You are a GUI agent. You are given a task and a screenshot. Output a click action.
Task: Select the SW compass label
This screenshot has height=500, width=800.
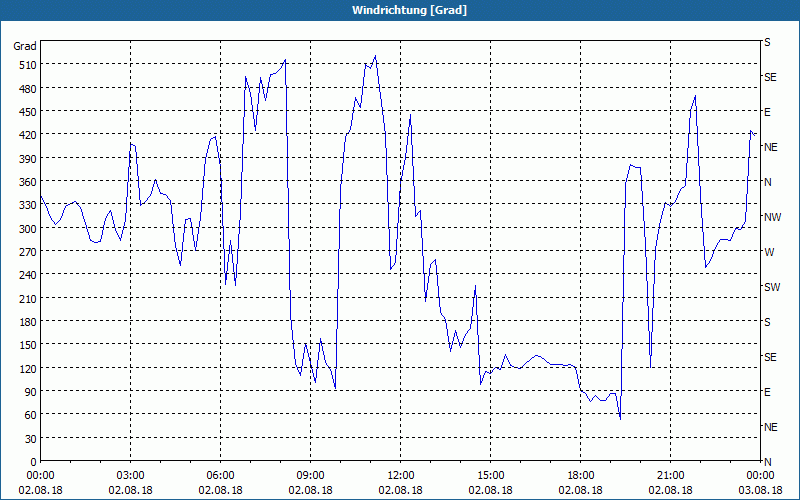[772, 287]
